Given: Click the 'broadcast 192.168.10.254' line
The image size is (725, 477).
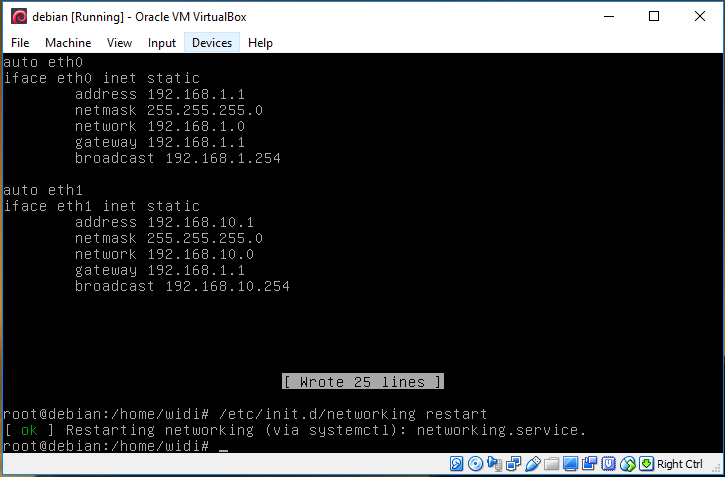Looking at the screenshot, I should [182, 286].
